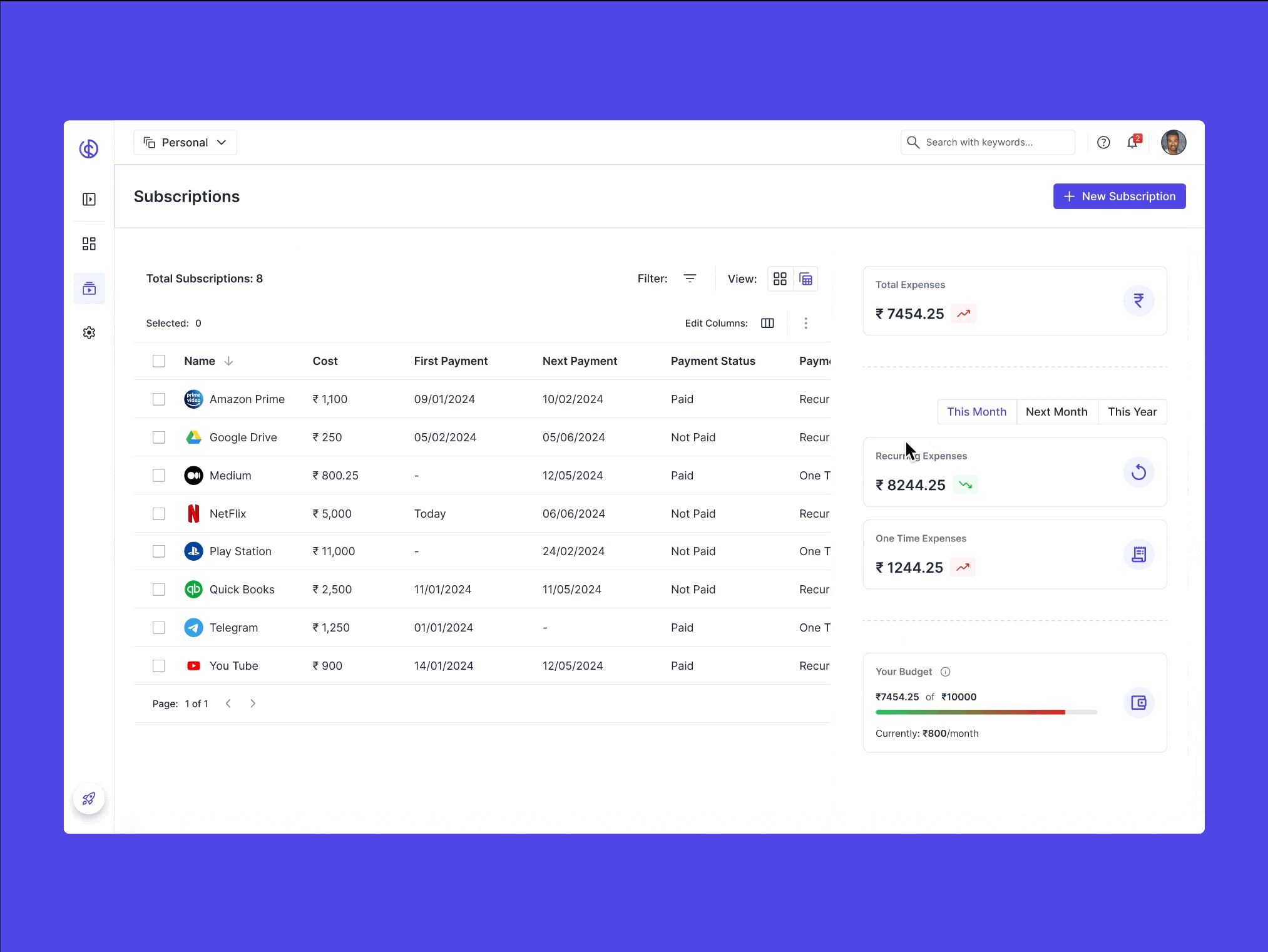Sort by the First Payment column header
Screen dimensions: 1268x952
point(451,361)
